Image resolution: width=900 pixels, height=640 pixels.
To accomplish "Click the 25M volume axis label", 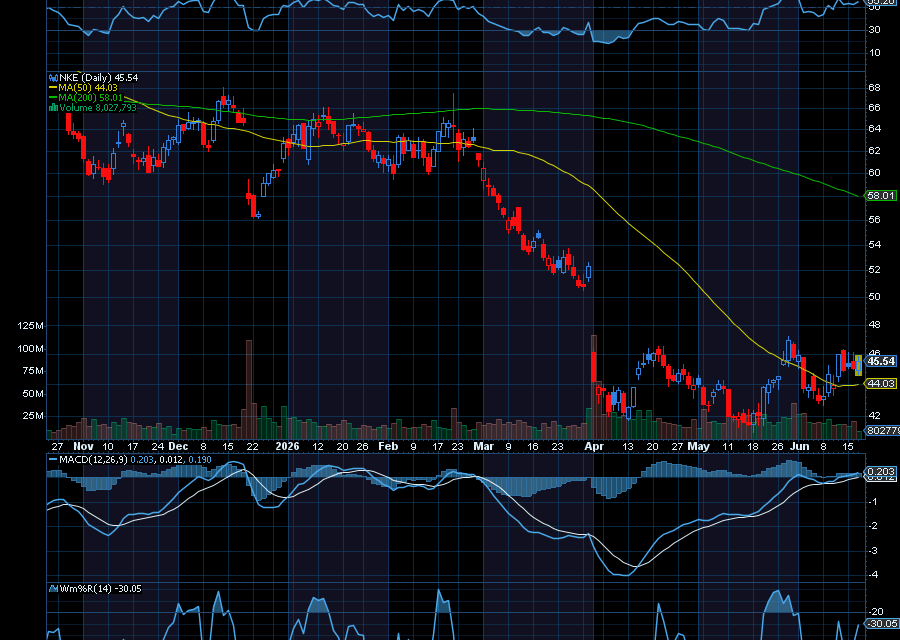I will pos(33,416).
